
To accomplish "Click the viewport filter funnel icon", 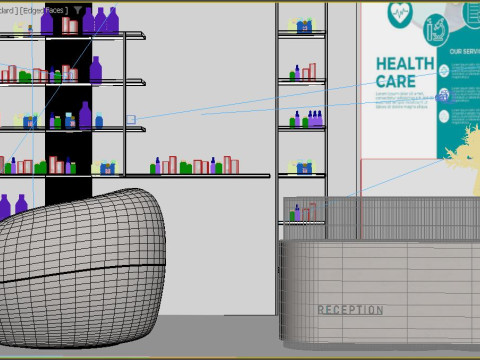I will coord(77,10).
